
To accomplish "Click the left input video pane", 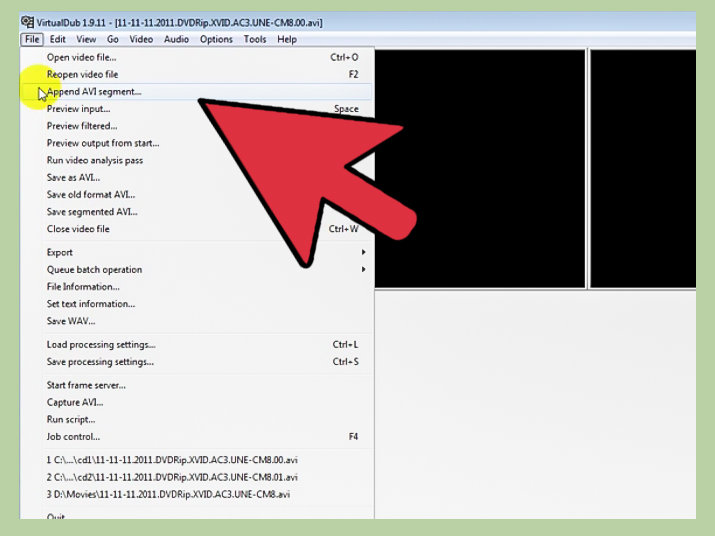I will click(480, 168).
